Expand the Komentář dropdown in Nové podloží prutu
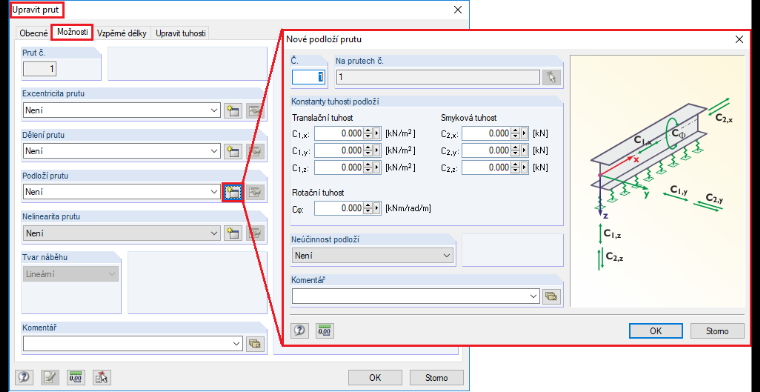The width and height of the screenshot is (760, 392). [534, 296]
